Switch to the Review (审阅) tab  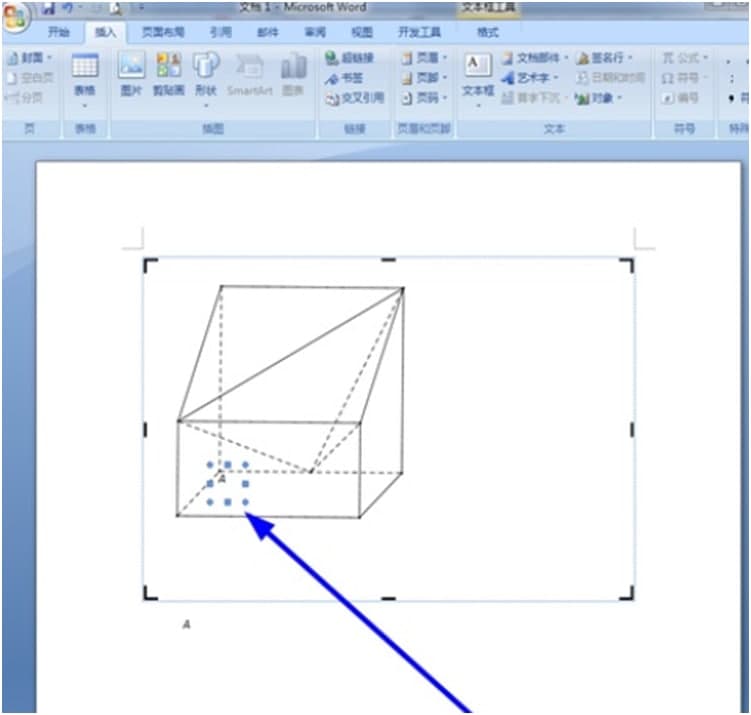(315, 32)
